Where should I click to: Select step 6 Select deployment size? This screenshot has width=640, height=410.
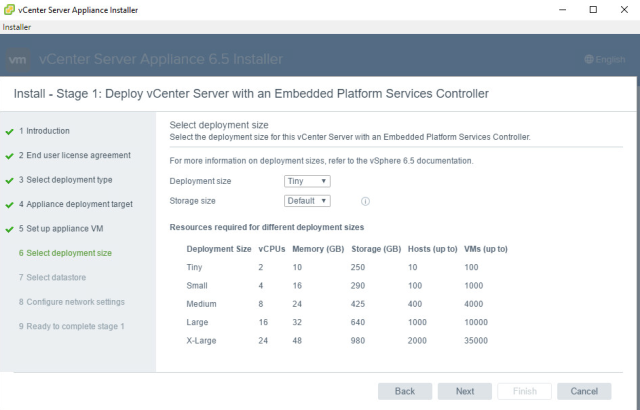[65, 253]
